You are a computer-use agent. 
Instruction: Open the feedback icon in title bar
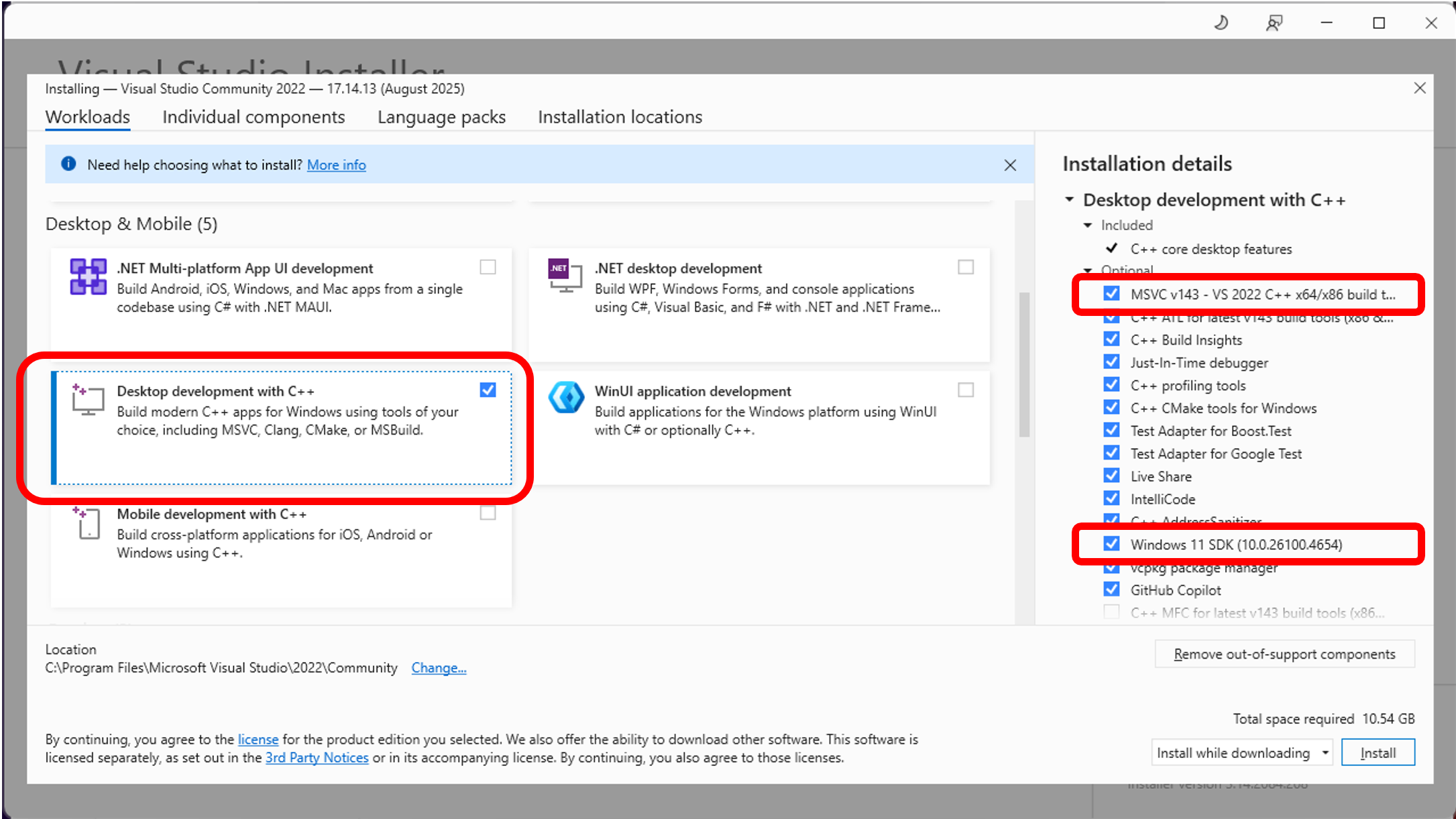point(1274,23)
